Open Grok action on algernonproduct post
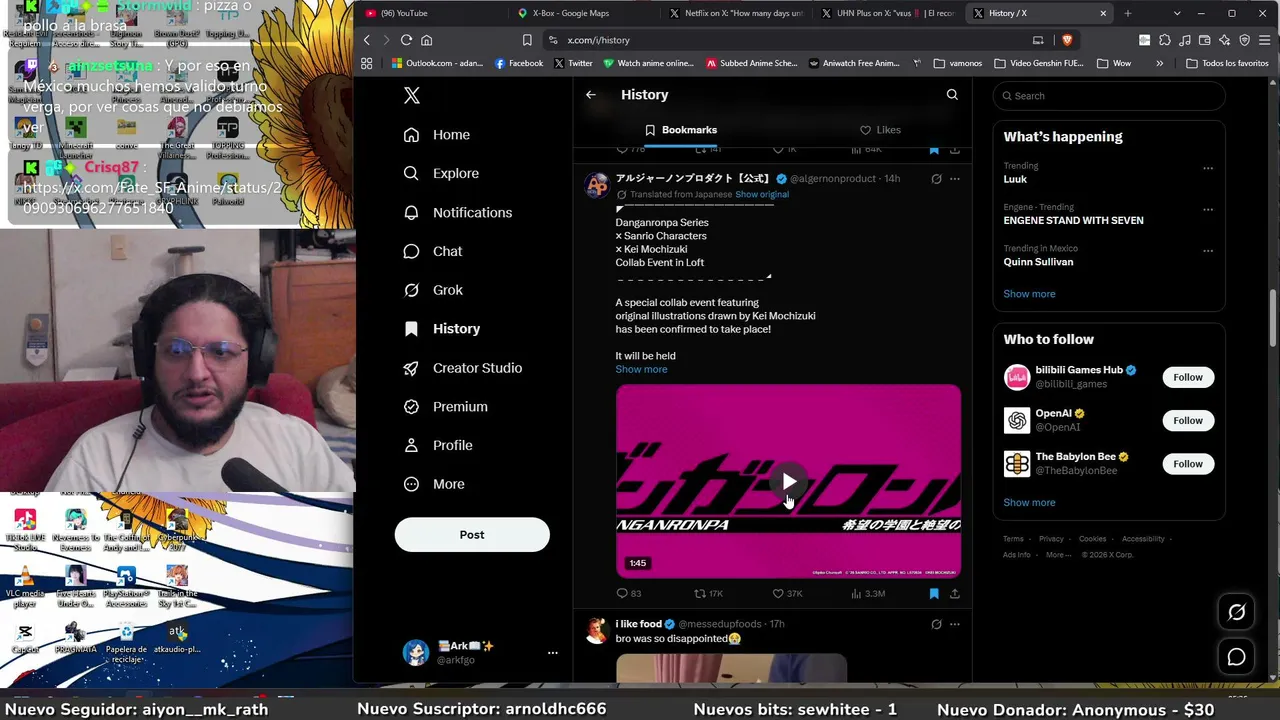 coord(936,179)
